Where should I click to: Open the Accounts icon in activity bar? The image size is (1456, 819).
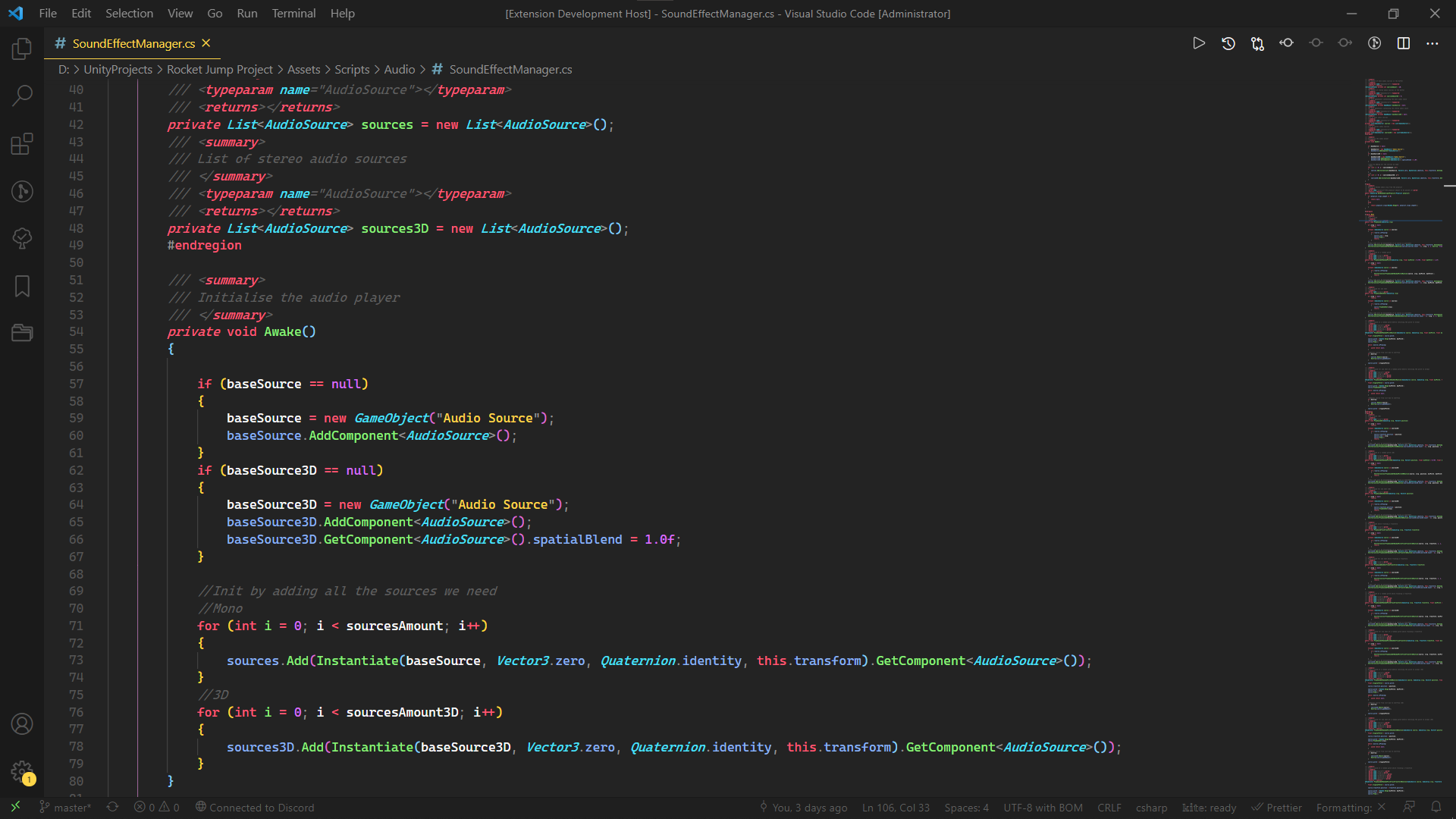point(22,724)
